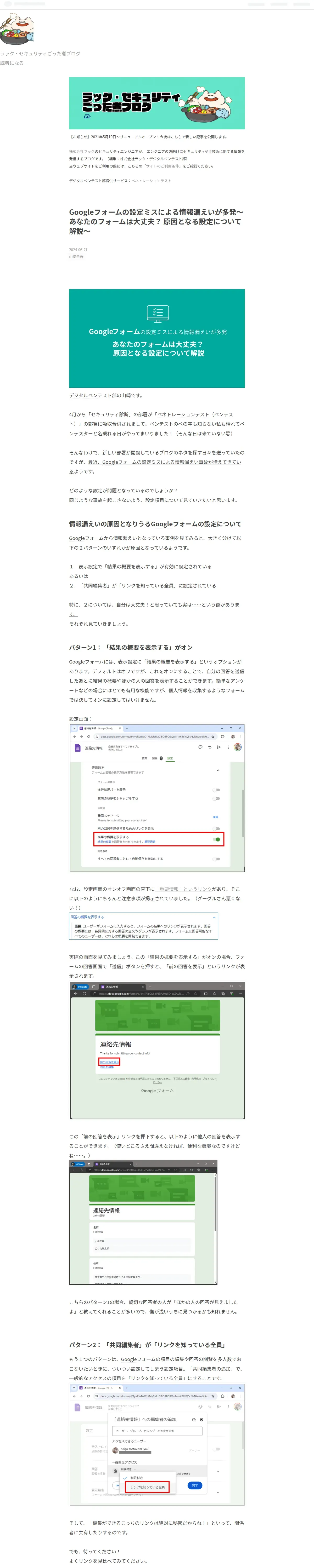
Task: Click the article title about Googleフォームの設定ミス
Action: click(x=156, y=222)
